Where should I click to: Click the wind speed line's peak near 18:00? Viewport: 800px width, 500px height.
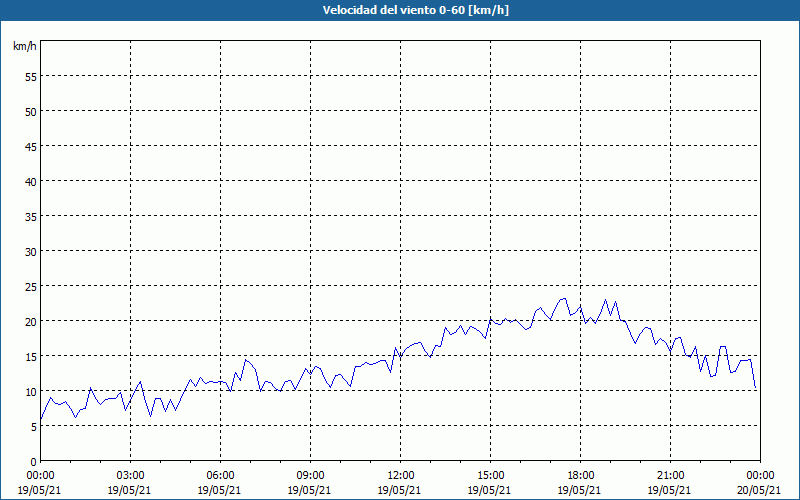pyautogui.click(x=564, y=298)
